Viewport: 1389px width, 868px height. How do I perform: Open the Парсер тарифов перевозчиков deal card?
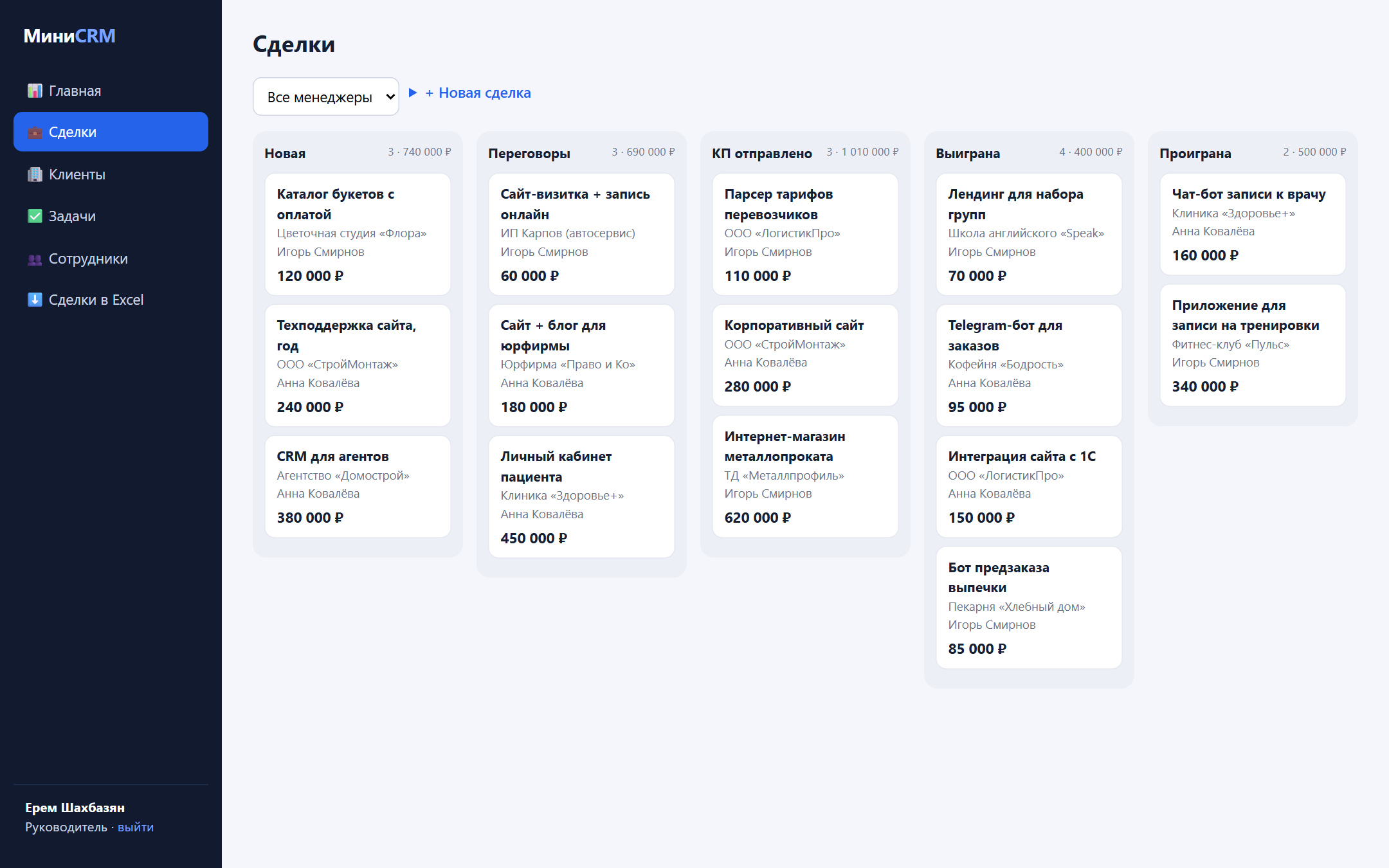[805, 235]
